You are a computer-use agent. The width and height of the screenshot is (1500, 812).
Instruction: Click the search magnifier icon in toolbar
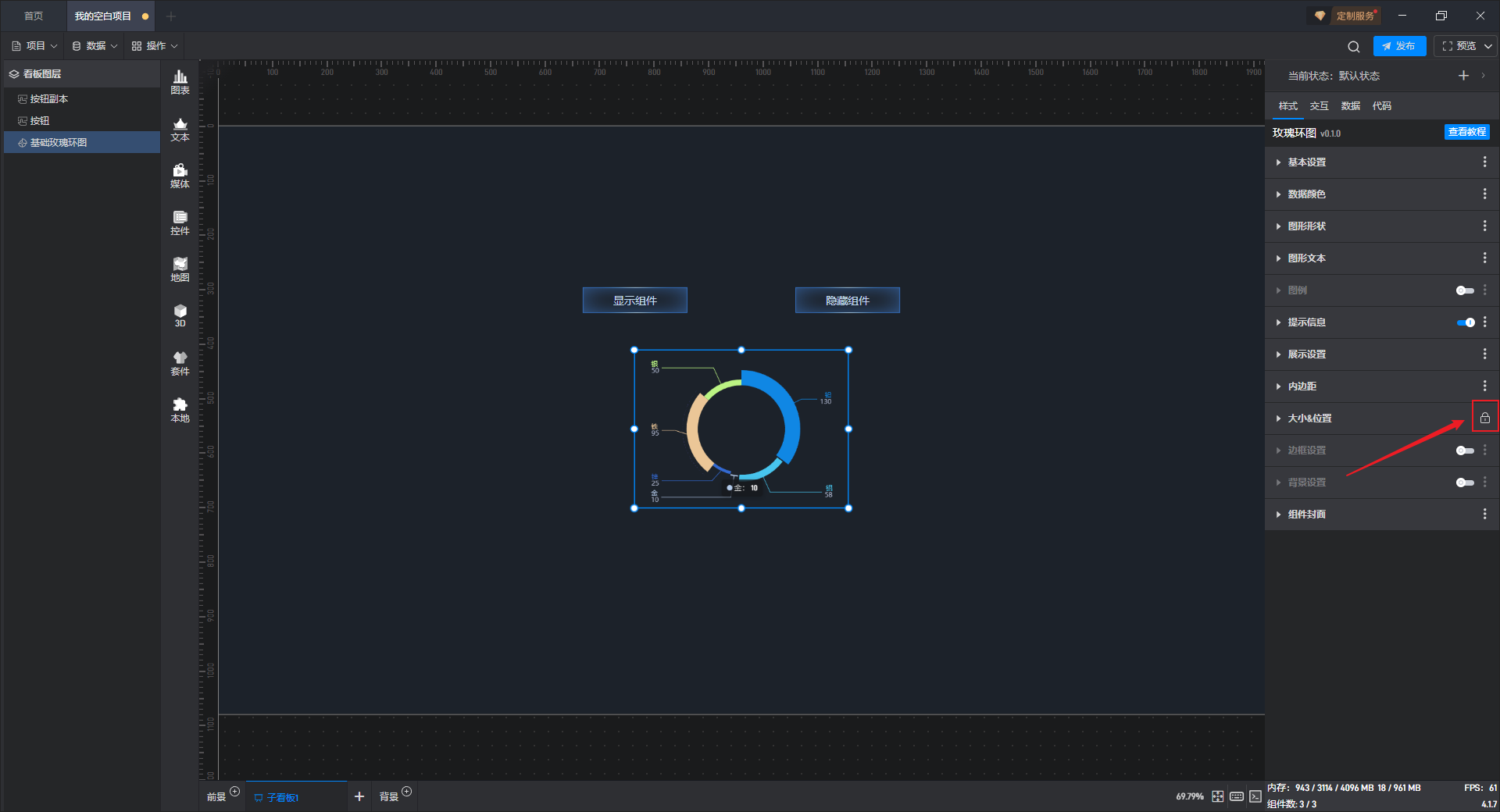(x=1353, y=47)
